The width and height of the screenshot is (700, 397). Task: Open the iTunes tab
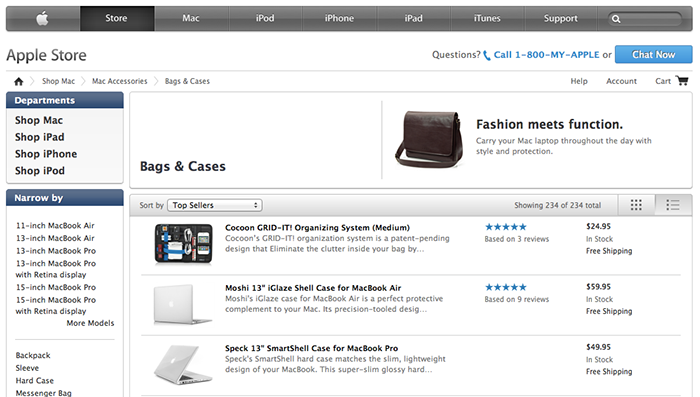tap(487, 18)
